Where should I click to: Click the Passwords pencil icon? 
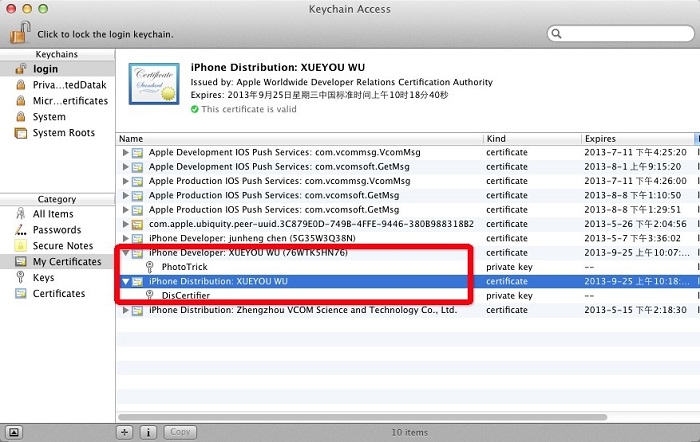coord(21,229)
